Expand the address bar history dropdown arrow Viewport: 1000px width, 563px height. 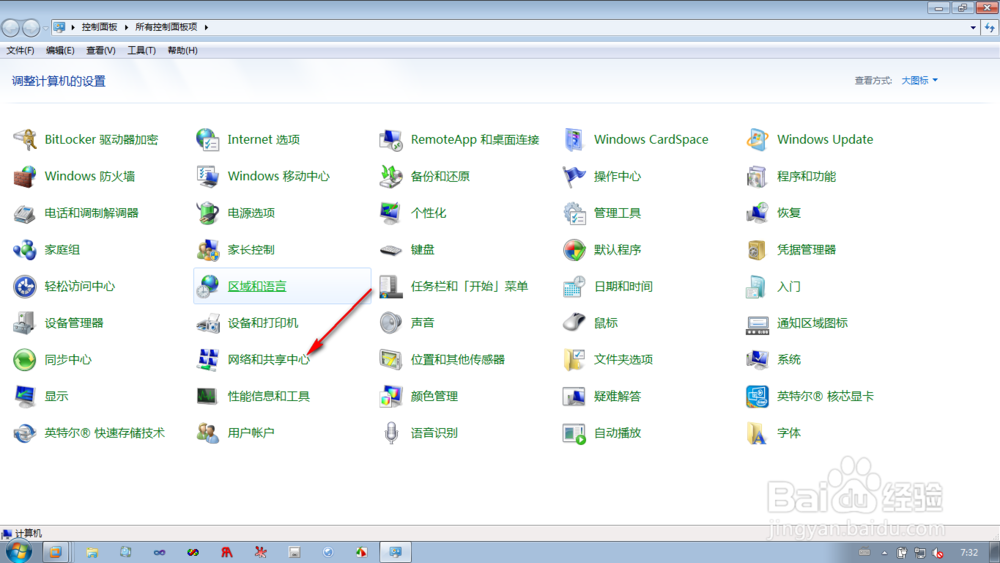(x=973, y=27)
